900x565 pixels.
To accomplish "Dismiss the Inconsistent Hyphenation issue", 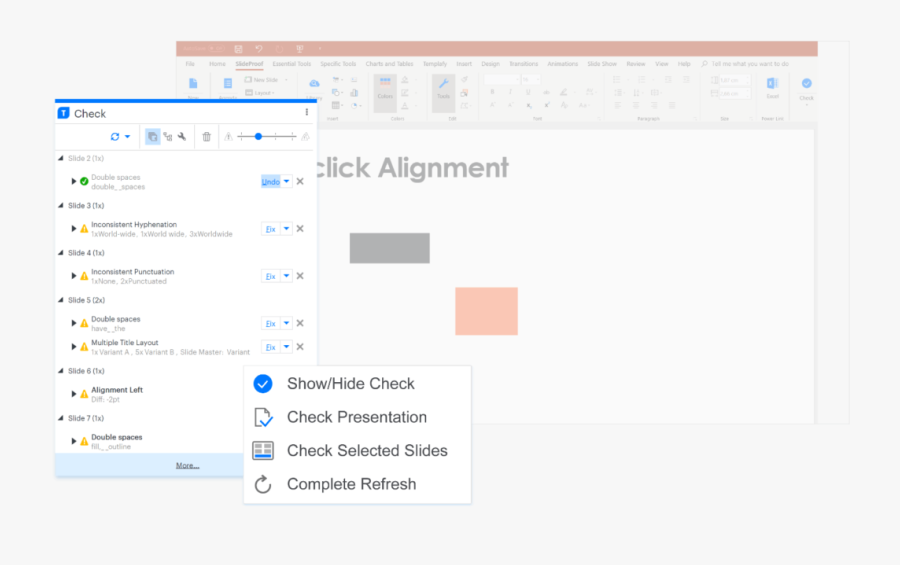I will point(300,229).
